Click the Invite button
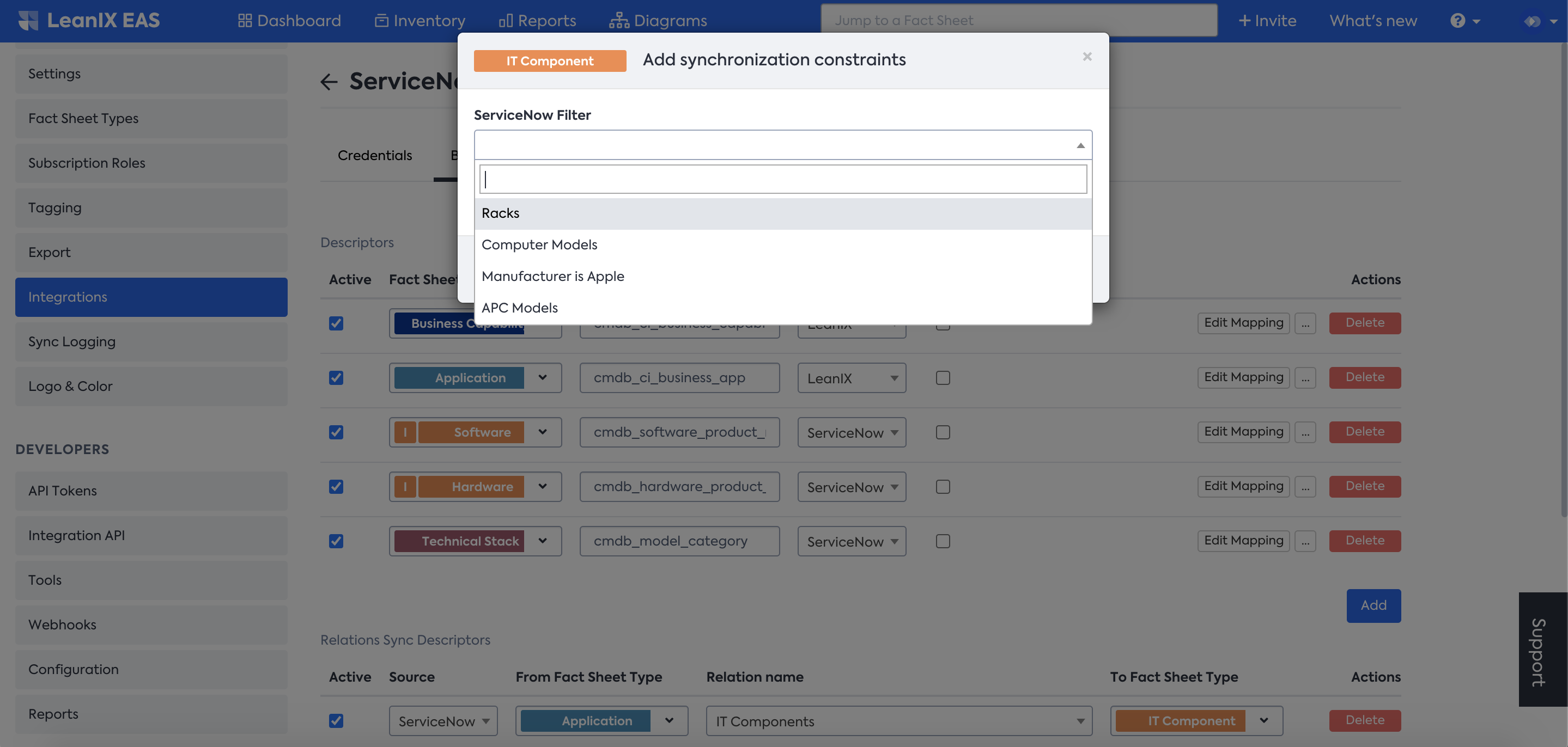 point(1267,21)
